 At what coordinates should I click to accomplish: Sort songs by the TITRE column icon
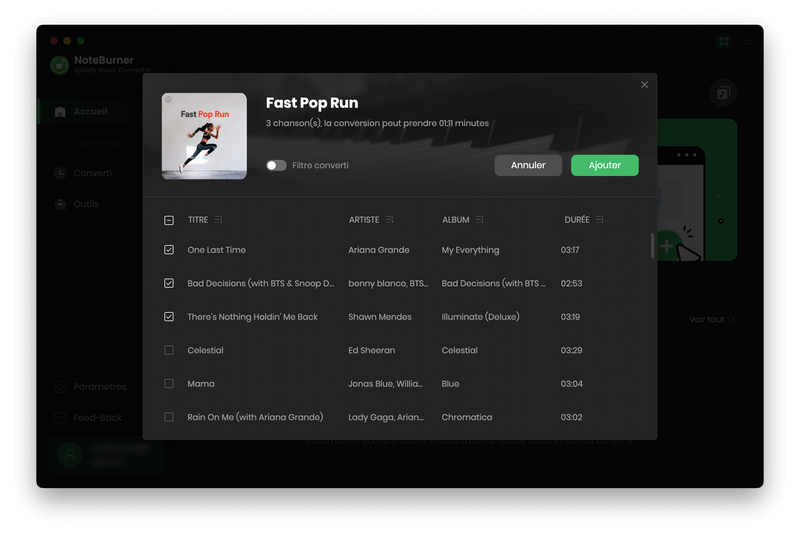tap(218, 219)
